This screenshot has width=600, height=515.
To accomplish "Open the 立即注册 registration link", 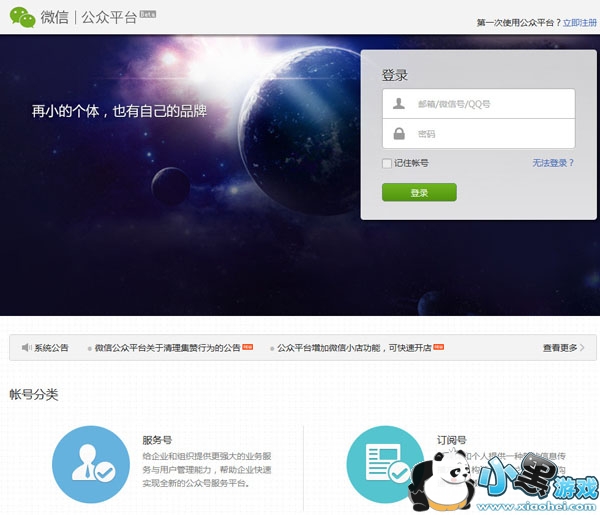I will tap(579, 23).
